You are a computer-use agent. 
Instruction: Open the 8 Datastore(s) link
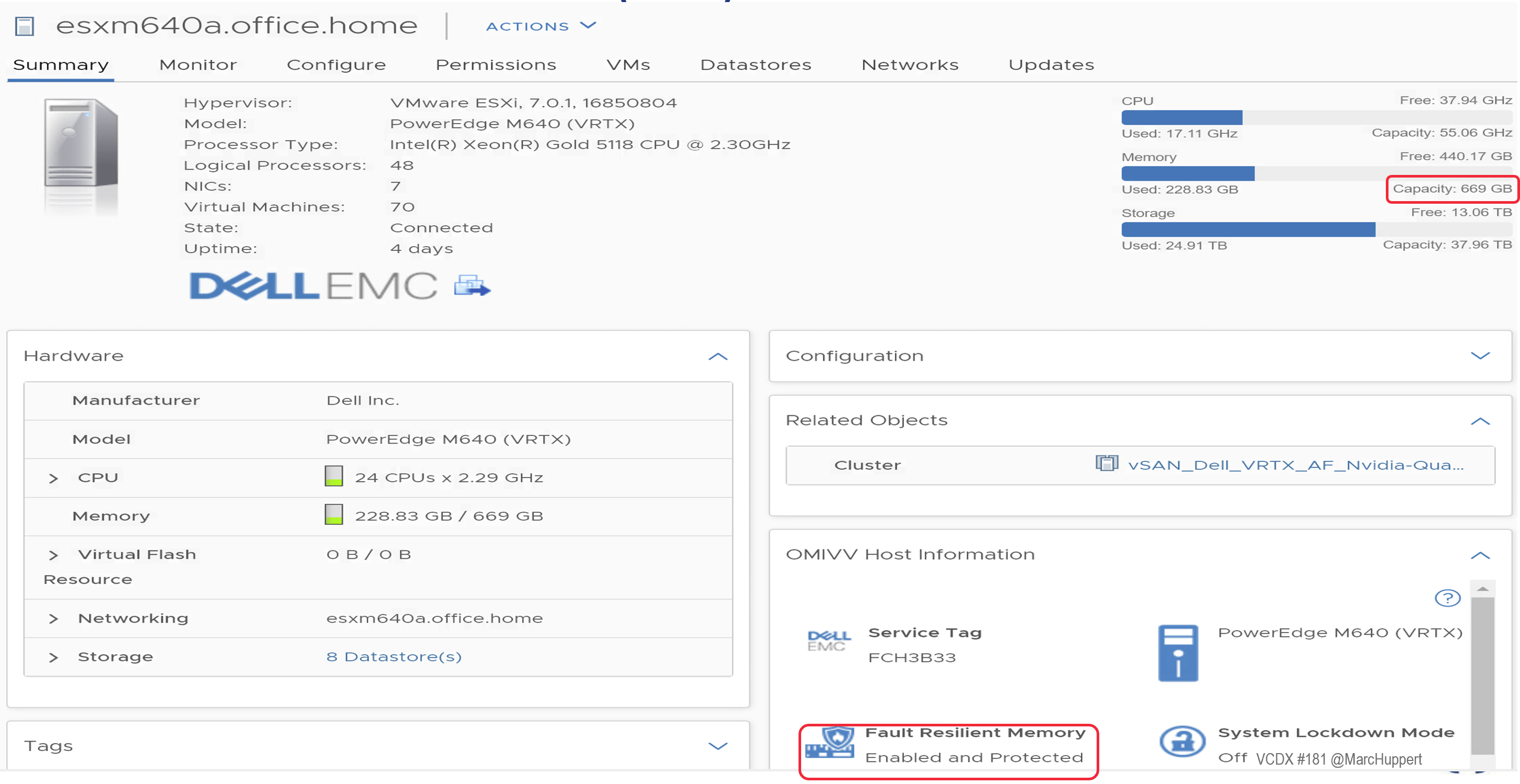coord(393,657)
